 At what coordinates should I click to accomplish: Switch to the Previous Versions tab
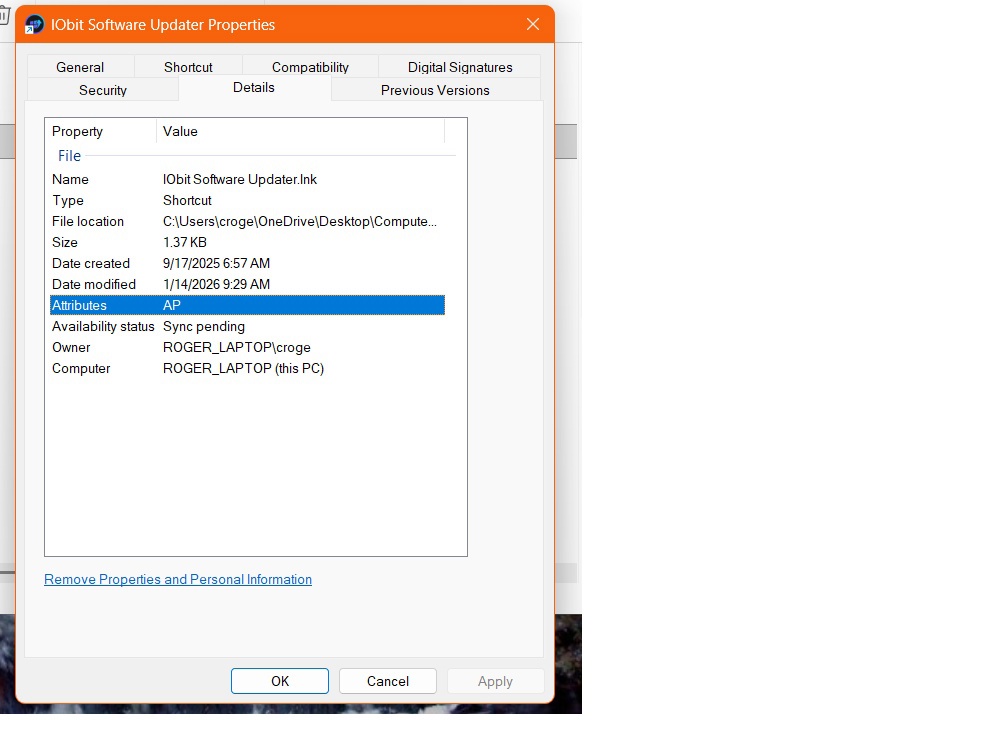434,90
